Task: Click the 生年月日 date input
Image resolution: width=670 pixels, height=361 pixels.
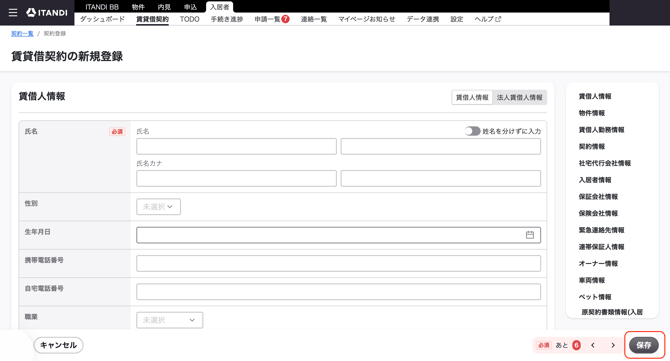Action: (338, 235)
